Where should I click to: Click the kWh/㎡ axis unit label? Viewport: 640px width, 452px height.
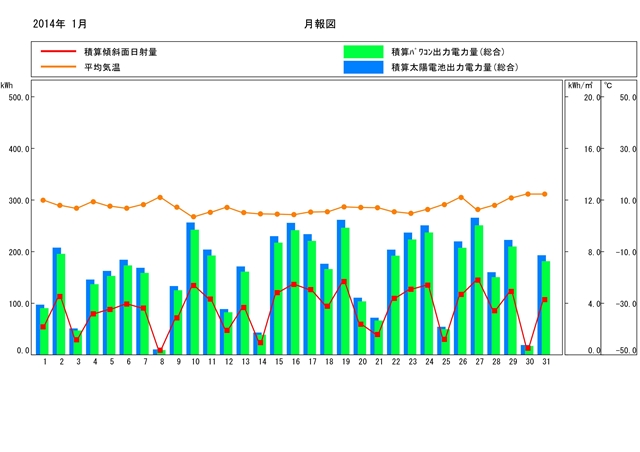pos(580,85)
